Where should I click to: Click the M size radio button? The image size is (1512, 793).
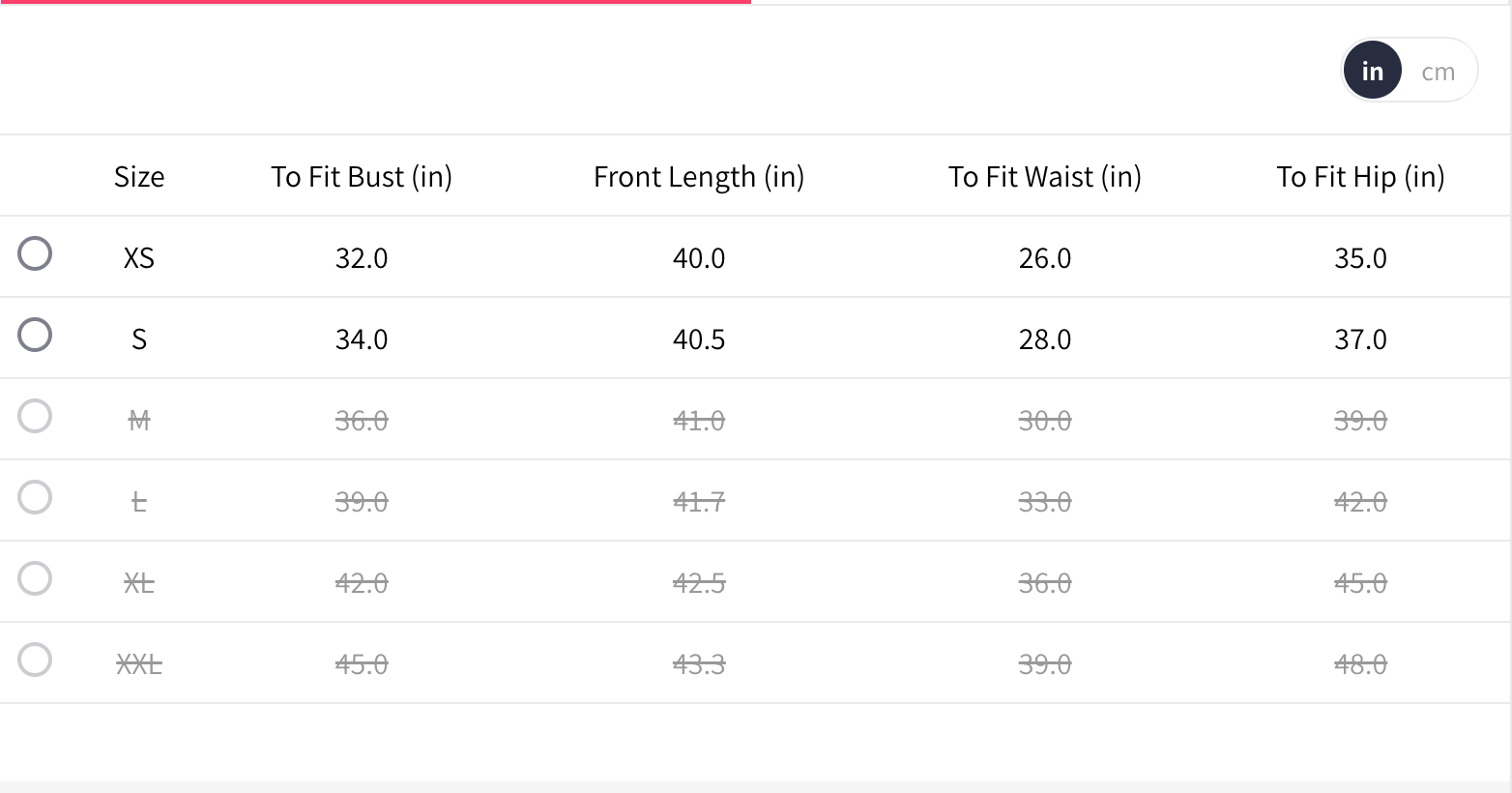pyautogui.click(x=35, y=416)
